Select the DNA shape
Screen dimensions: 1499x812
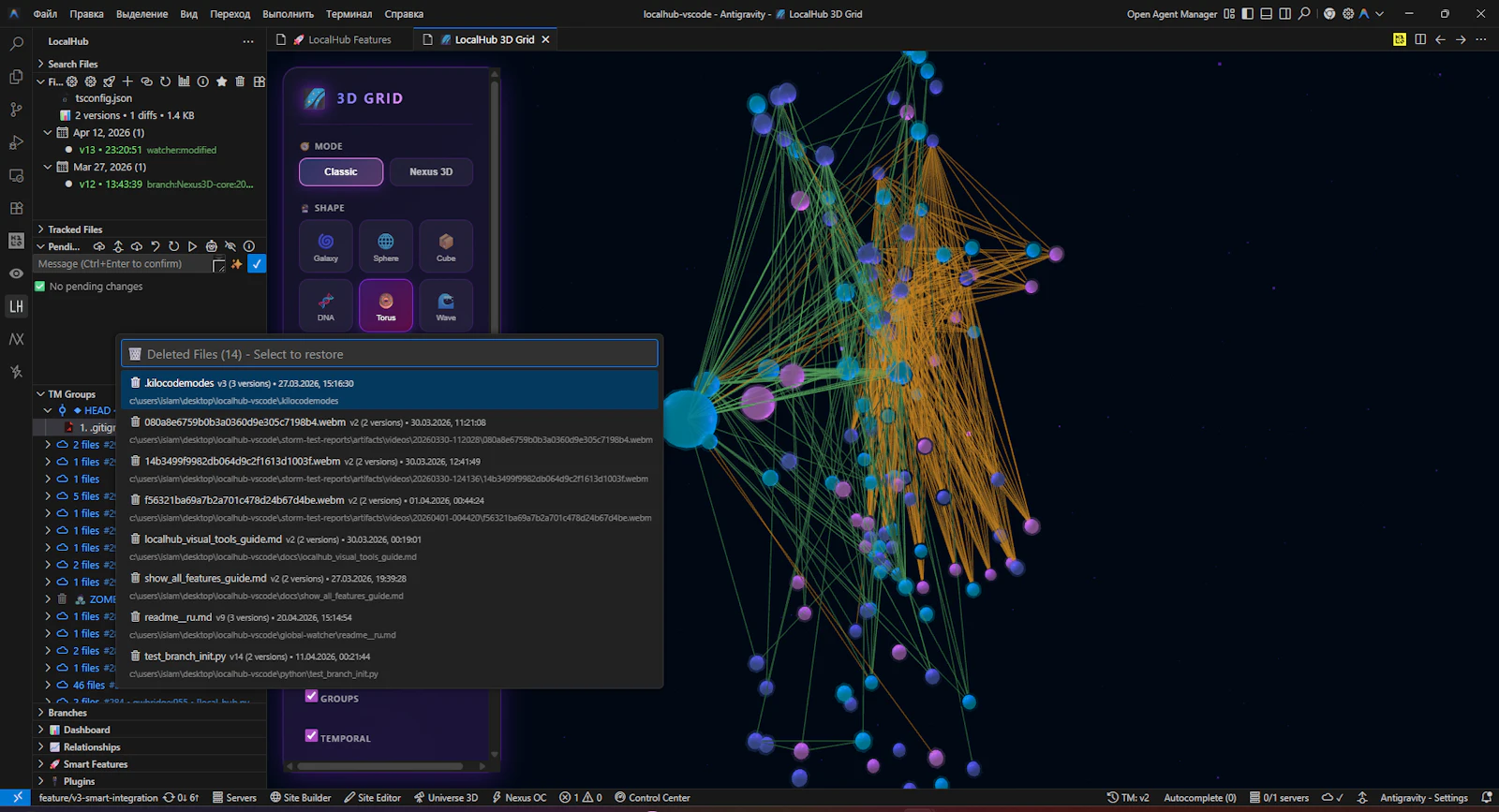coord(326,305)
